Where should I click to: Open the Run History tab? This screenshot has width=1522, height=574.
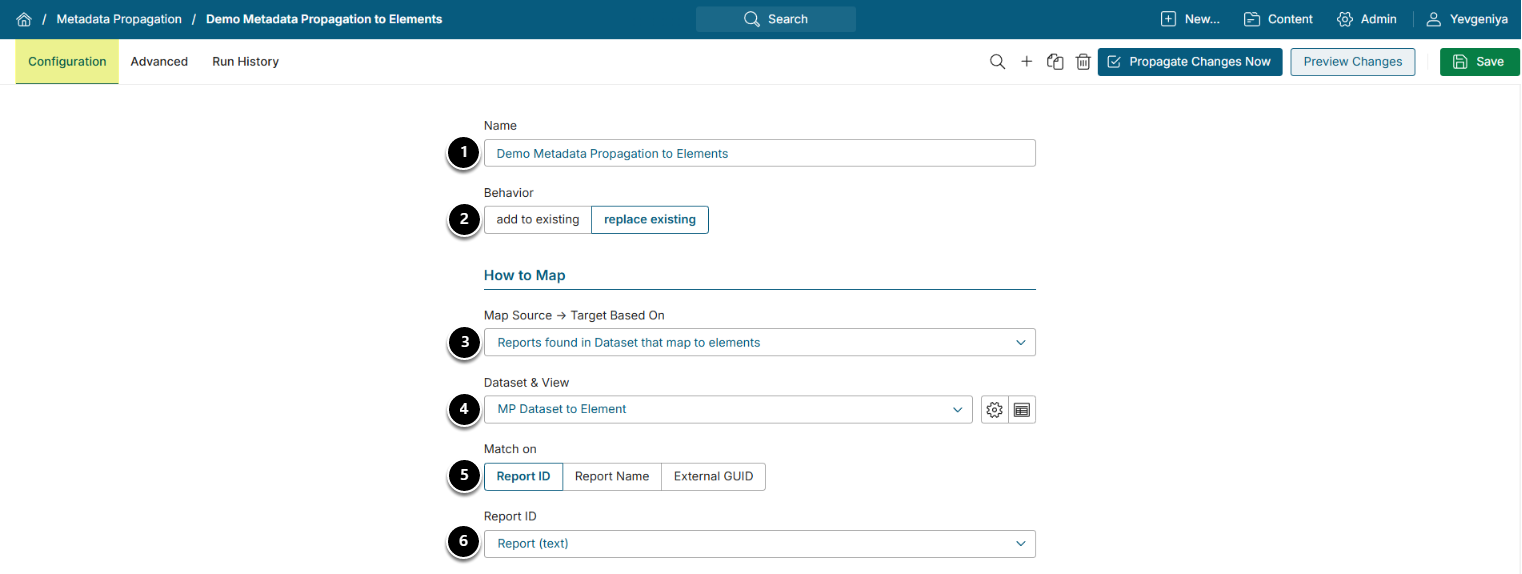245,62
